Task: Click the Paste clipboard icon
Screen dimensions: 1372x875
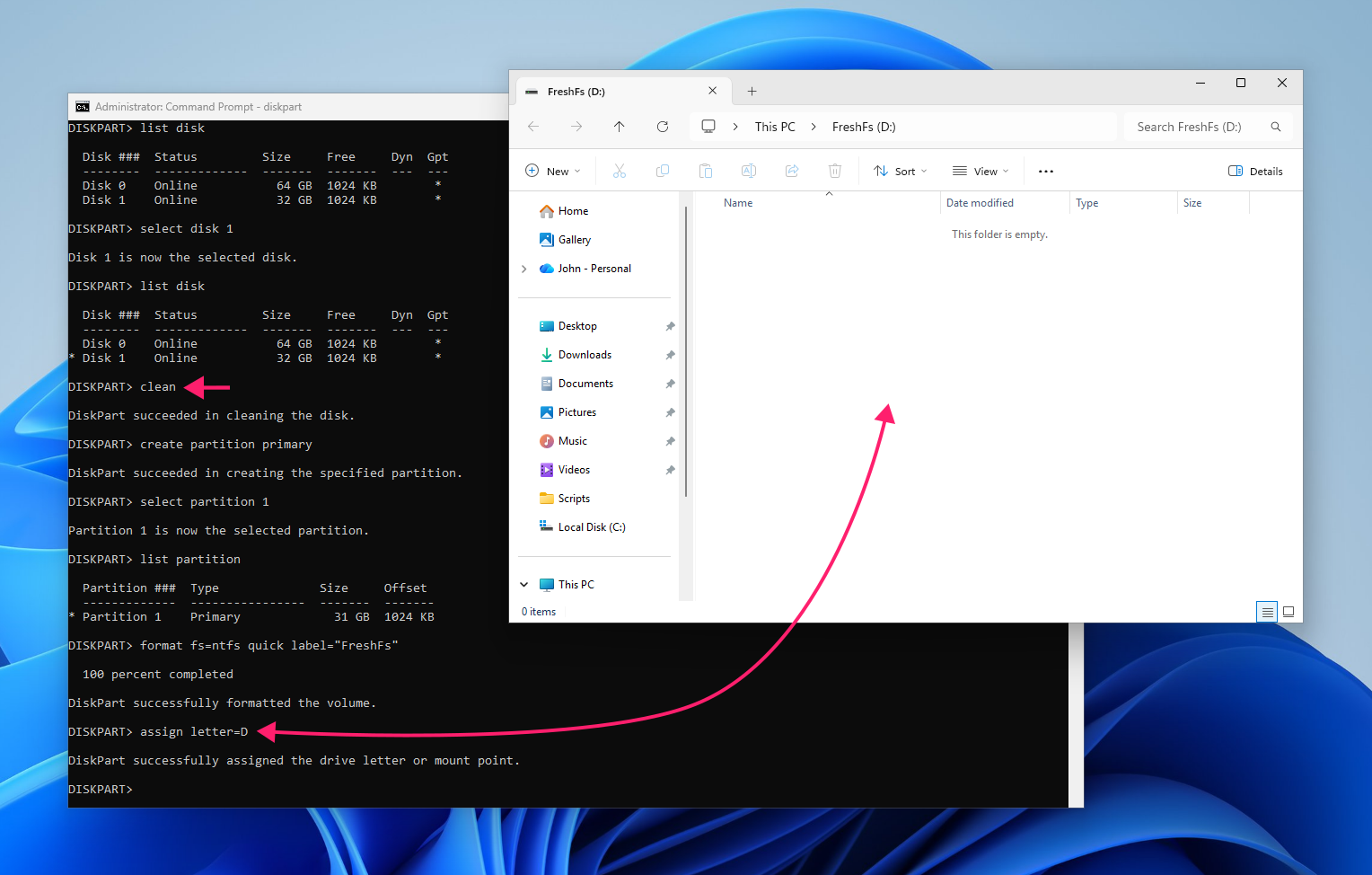Action: pyautogui.click(x=706, y=171)
